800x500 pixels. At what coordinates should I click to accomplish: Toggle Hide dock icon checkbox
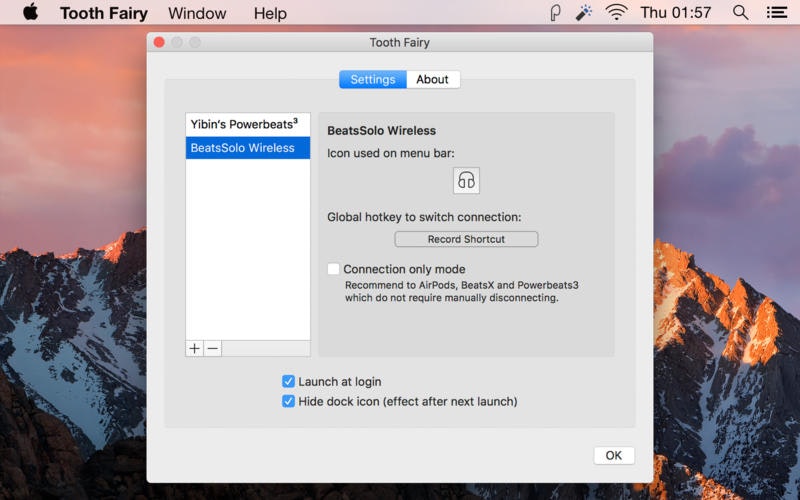(288, 401)
